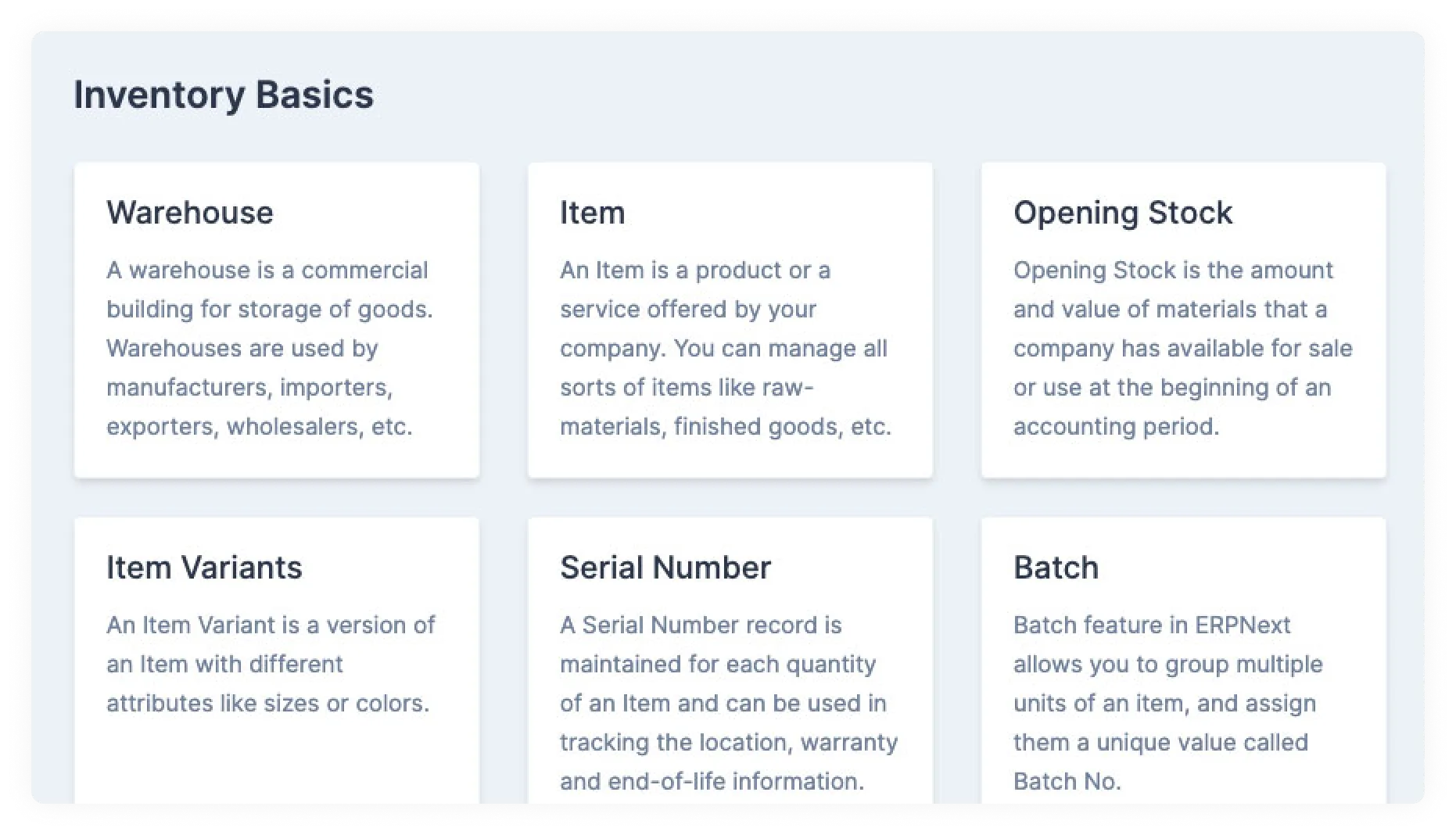Select the Warehouse description paragraph
This screenshot has height=835, width=1456.
(x=270, y=348)
